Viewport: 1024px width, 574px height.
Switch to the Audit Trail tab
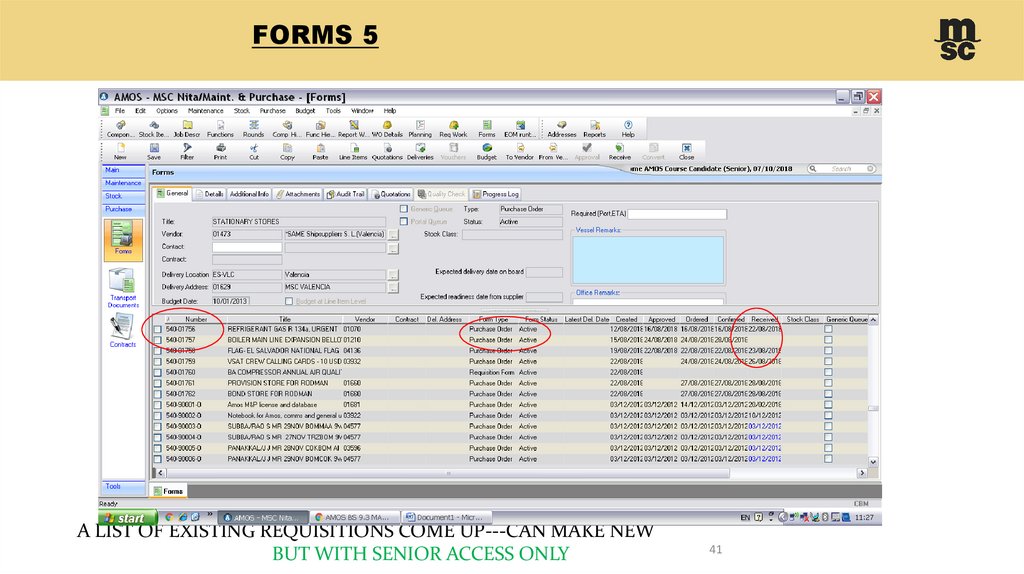pyautogui.click(x=345, y=194)
